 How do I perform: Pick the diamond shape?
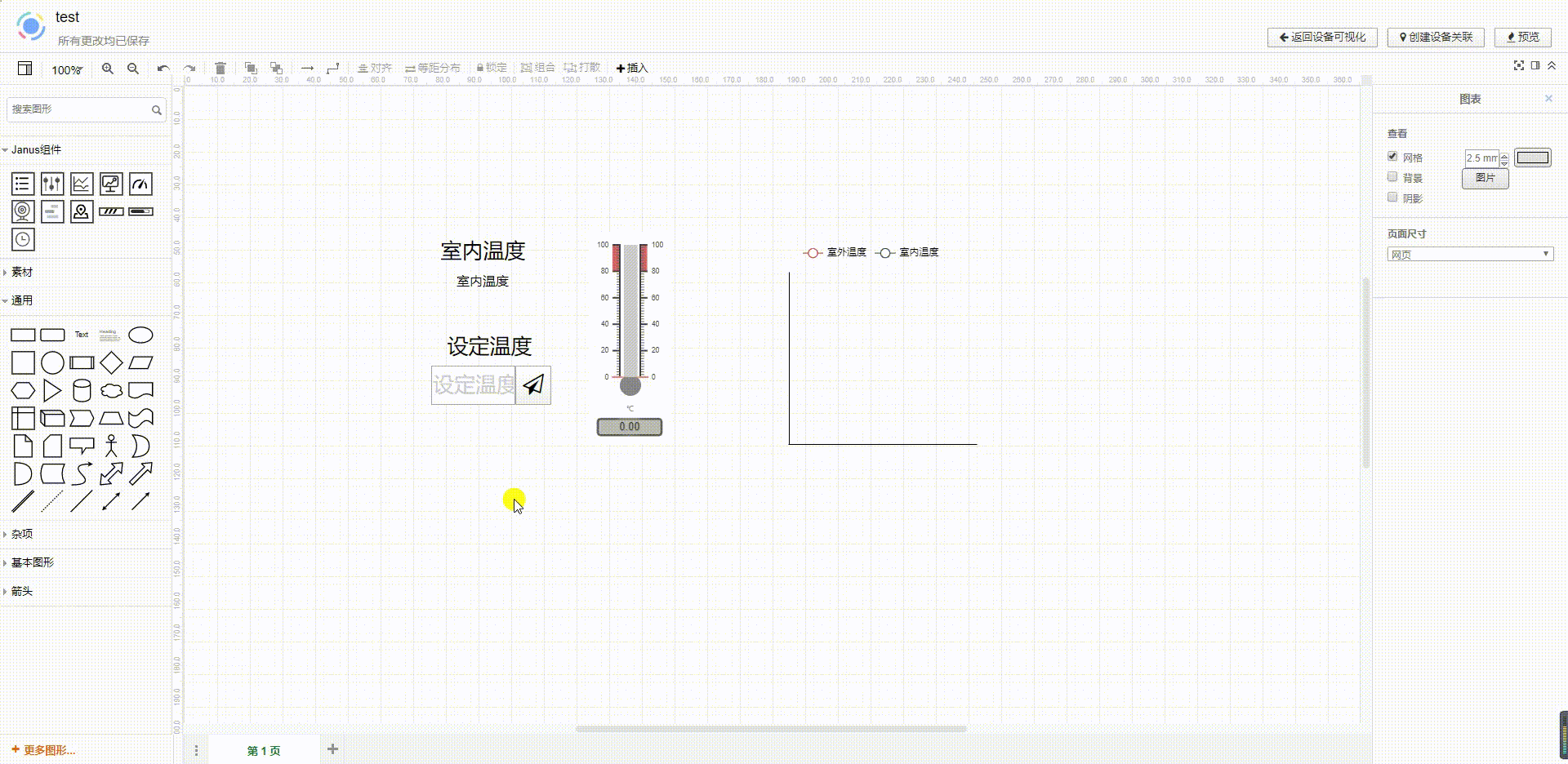coord(111,362)
